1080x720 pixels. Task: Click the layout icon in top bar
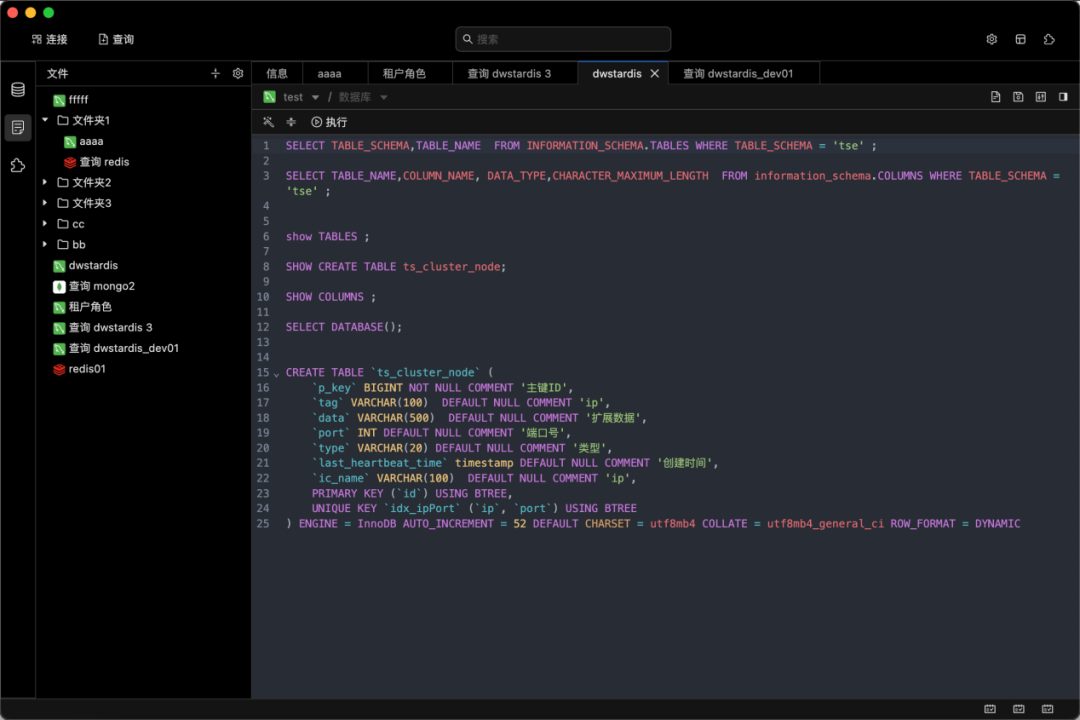[x=1020, y=40]
